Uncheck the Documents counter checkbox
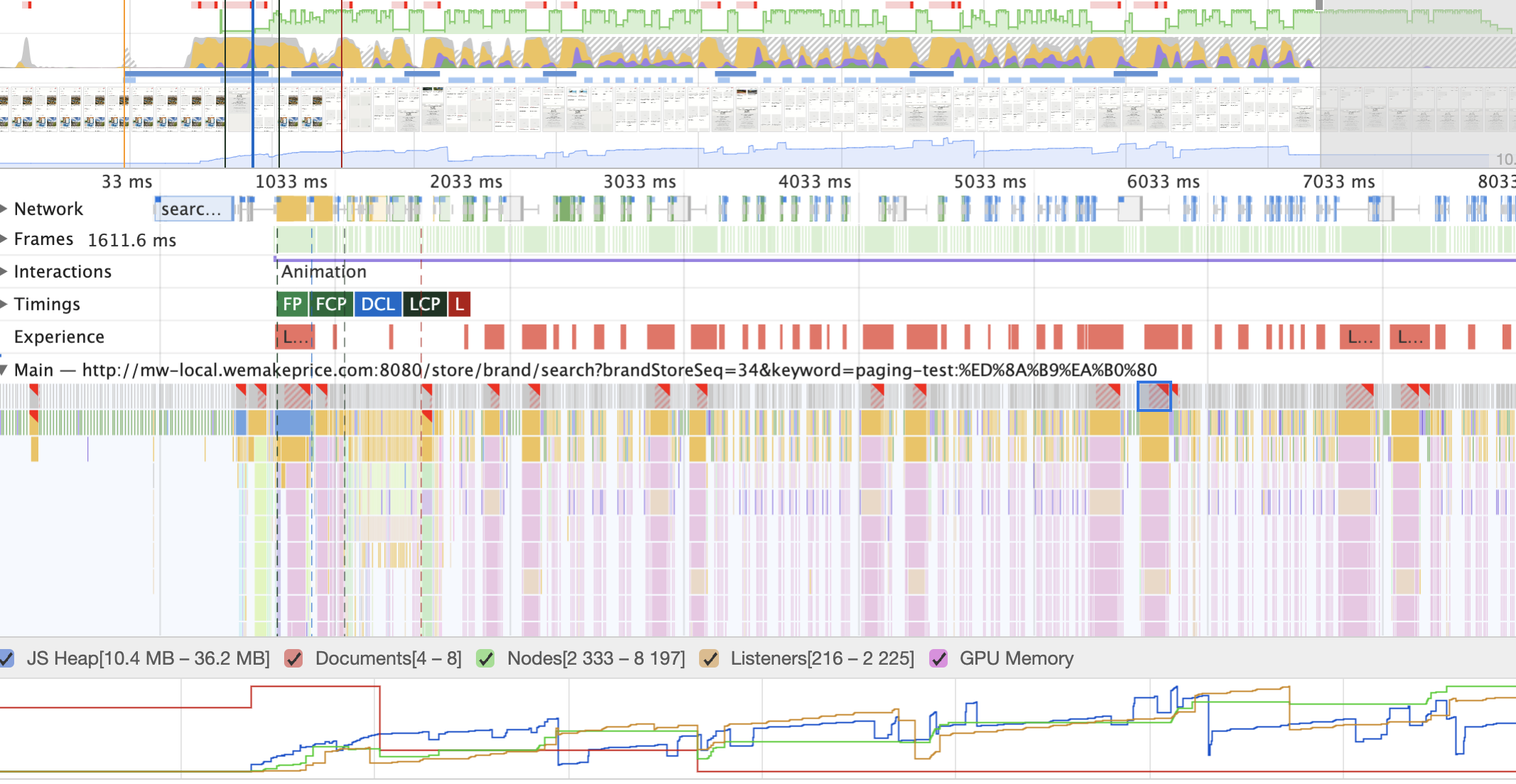 click(293, 658)
